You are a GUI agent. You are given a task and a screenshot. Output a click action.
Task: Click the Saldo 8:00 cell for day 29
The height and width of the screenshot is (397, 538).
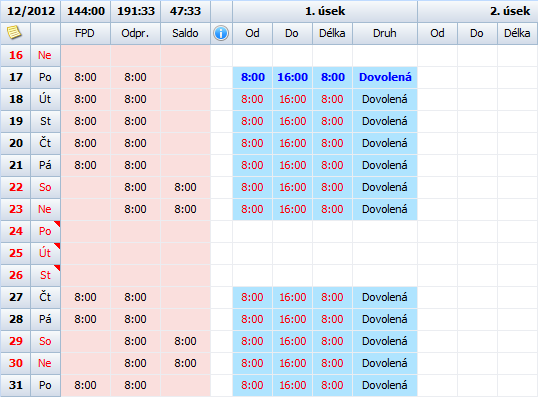tap(185, 341)
